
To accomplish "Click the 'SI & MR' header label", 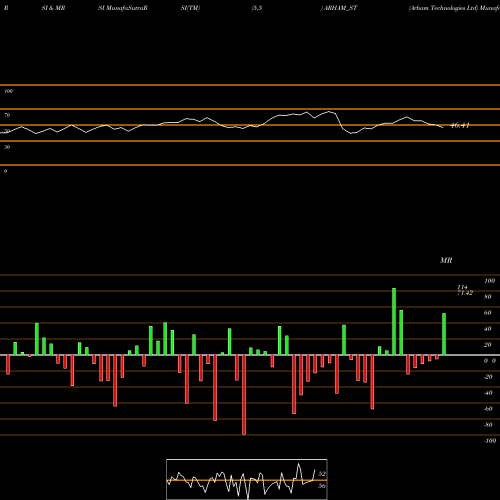I will pos(53,8).
